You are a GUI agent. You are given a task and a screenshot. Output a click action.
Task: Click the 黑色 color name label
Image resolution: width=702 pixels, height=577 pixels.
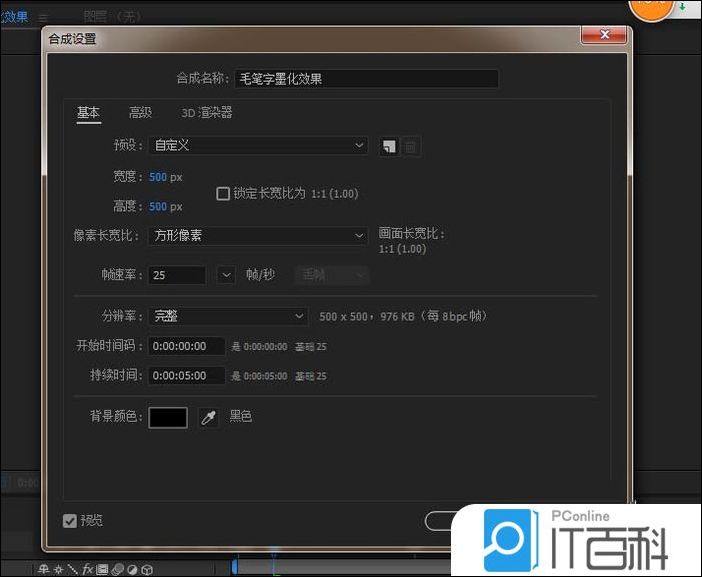coord(240,416)
